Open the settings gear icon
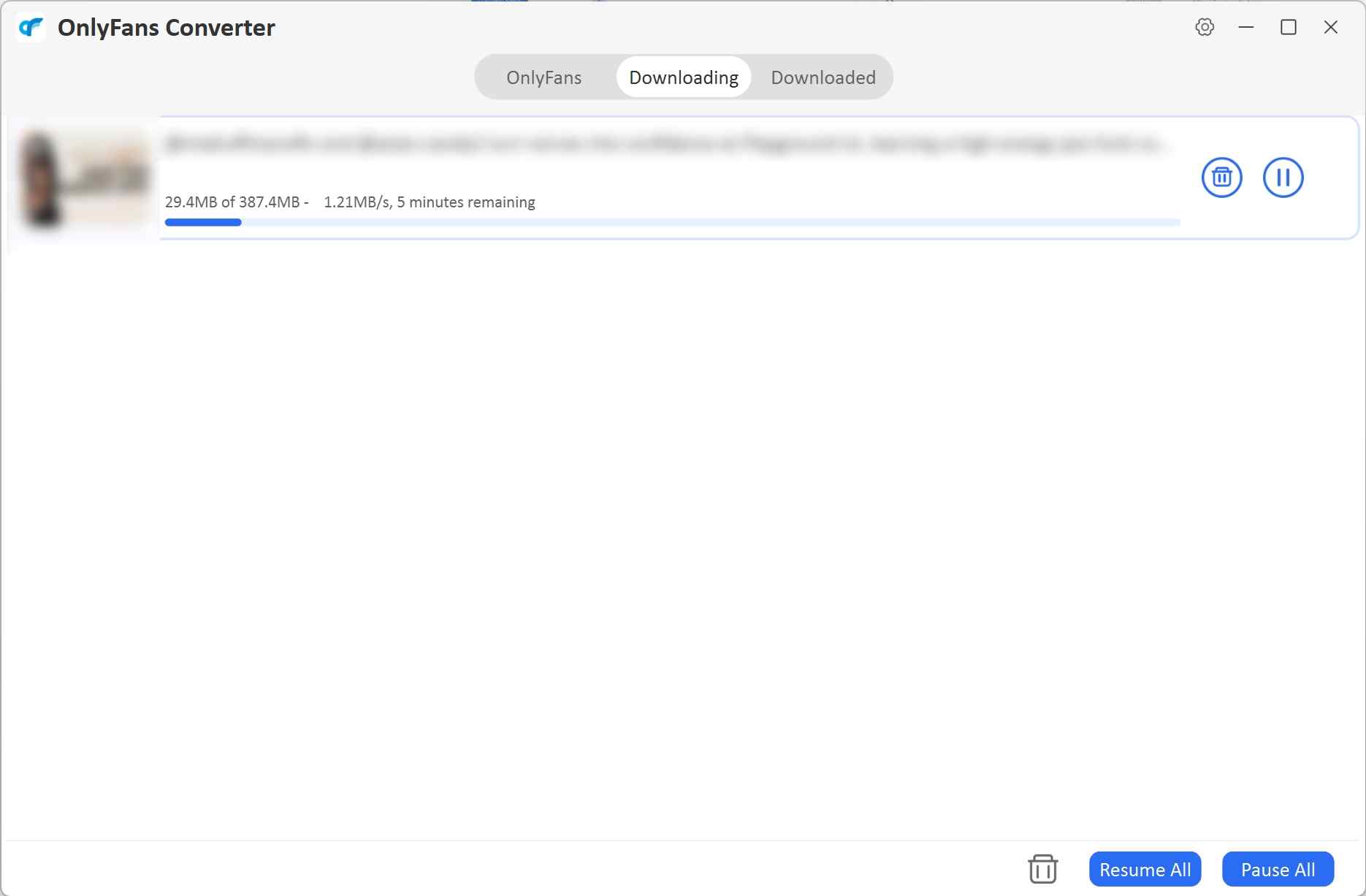This screenshot has height=896, width=1366. tap(1204, 27)
